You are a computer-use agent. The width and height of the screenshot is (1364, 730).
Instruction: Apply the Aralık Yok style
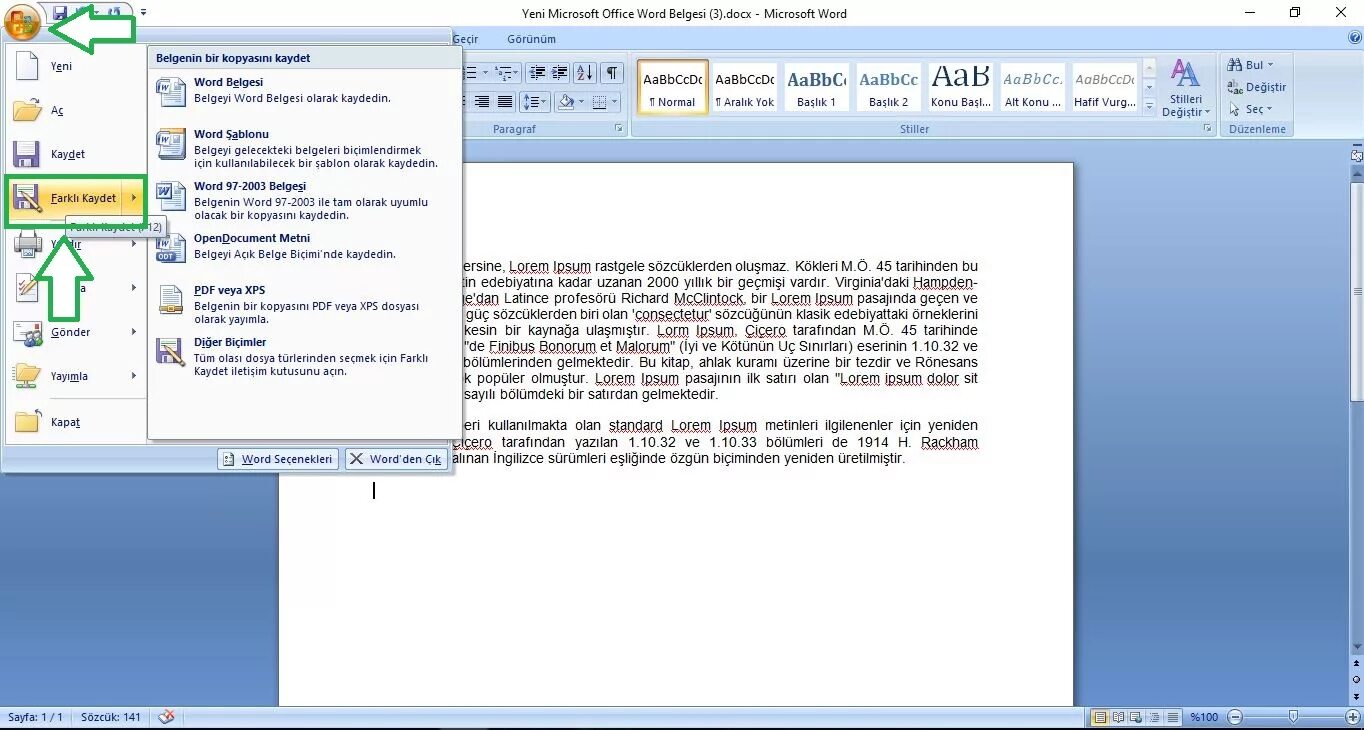(745, 86)
